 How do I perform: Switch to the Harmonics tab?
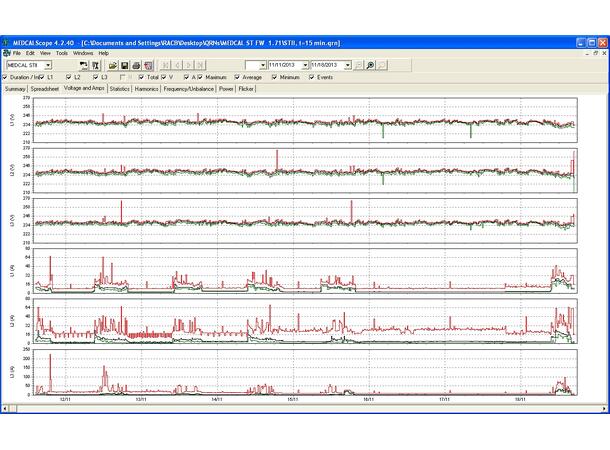click(x=147, y=89)
